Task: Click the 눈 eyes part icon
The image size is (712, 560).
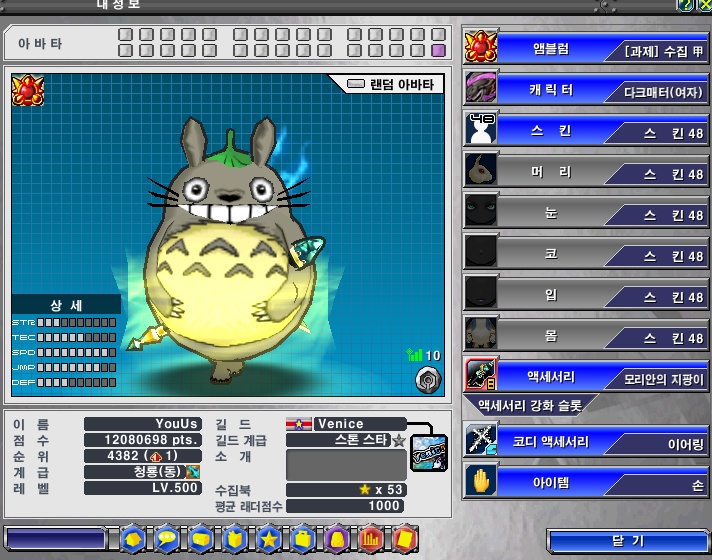Action: pyautogui.click(x=481, y=211)
